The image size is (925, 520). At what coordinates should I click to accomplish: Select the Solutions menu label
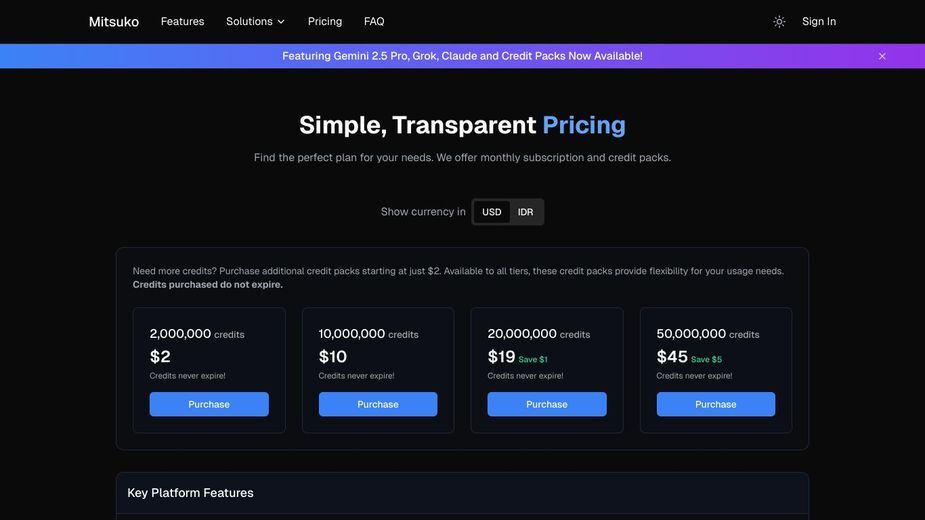249,21
